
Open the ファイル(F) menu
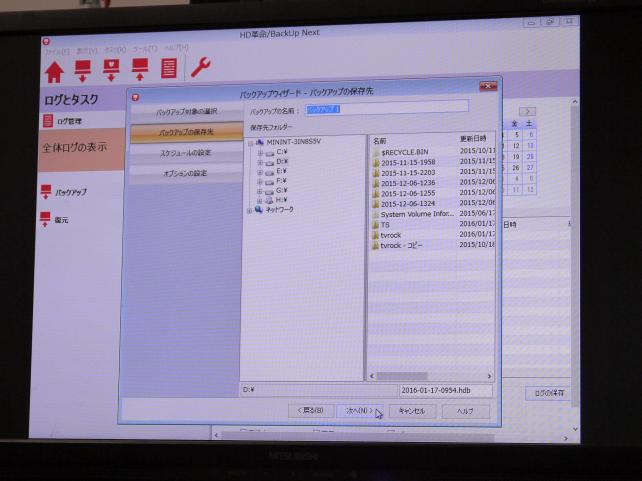click(57, 52)
